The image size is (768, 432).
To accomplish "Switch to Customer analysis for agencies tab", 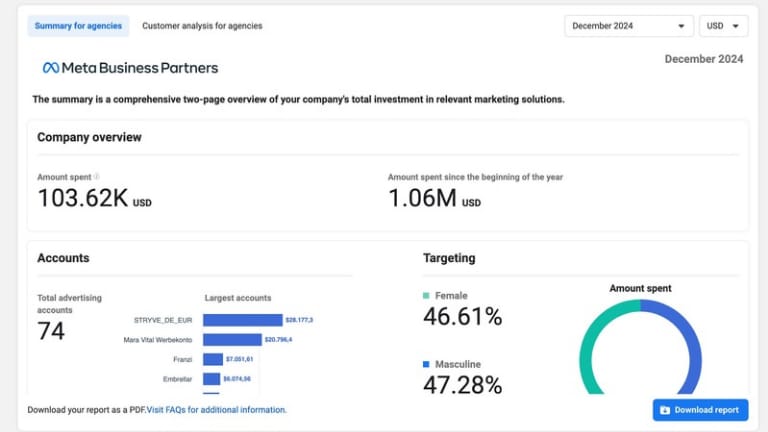I will pyautogui.click(x=202, y=26).
